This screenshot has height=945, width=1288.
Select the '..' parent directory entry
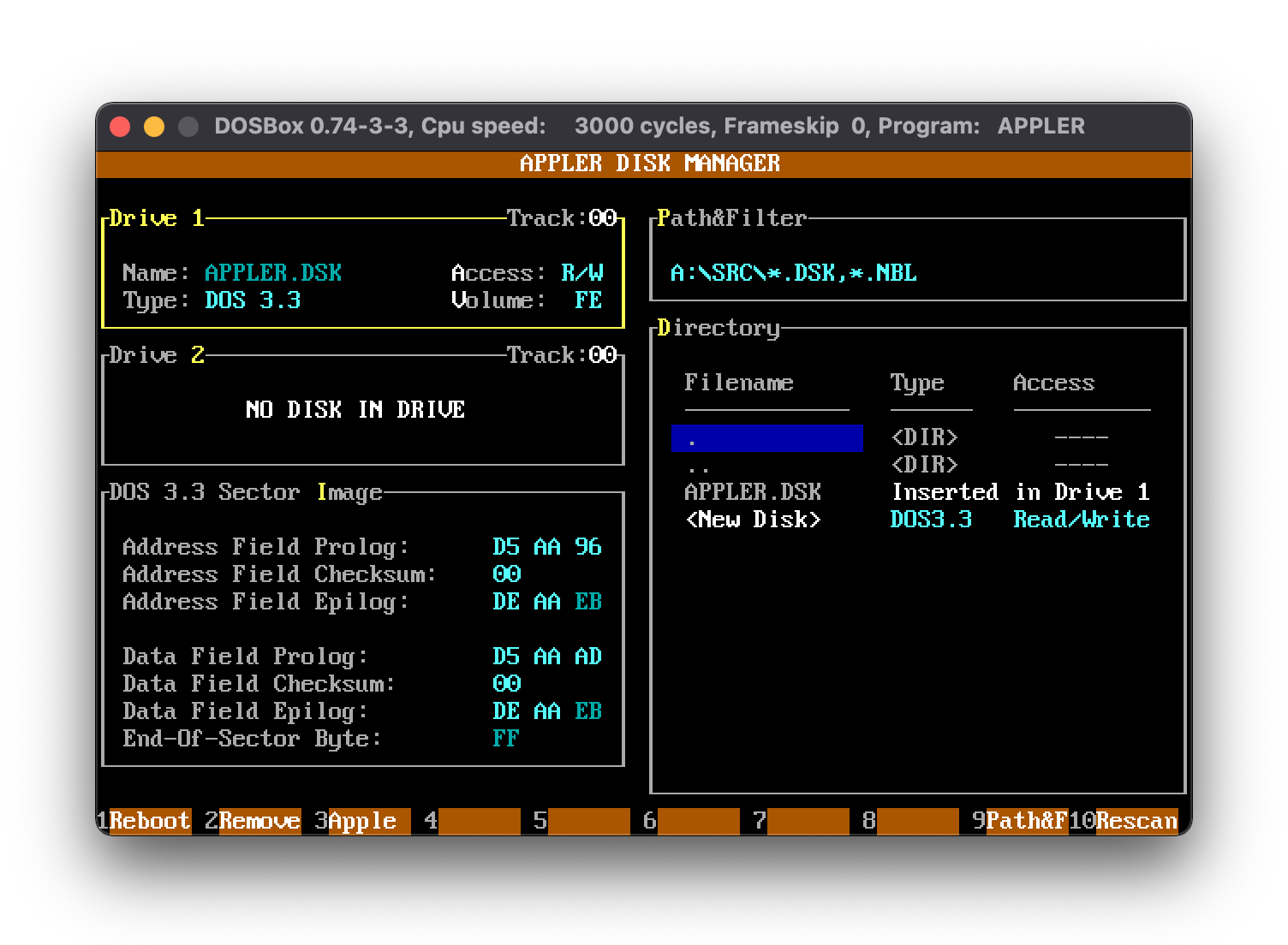698,465
